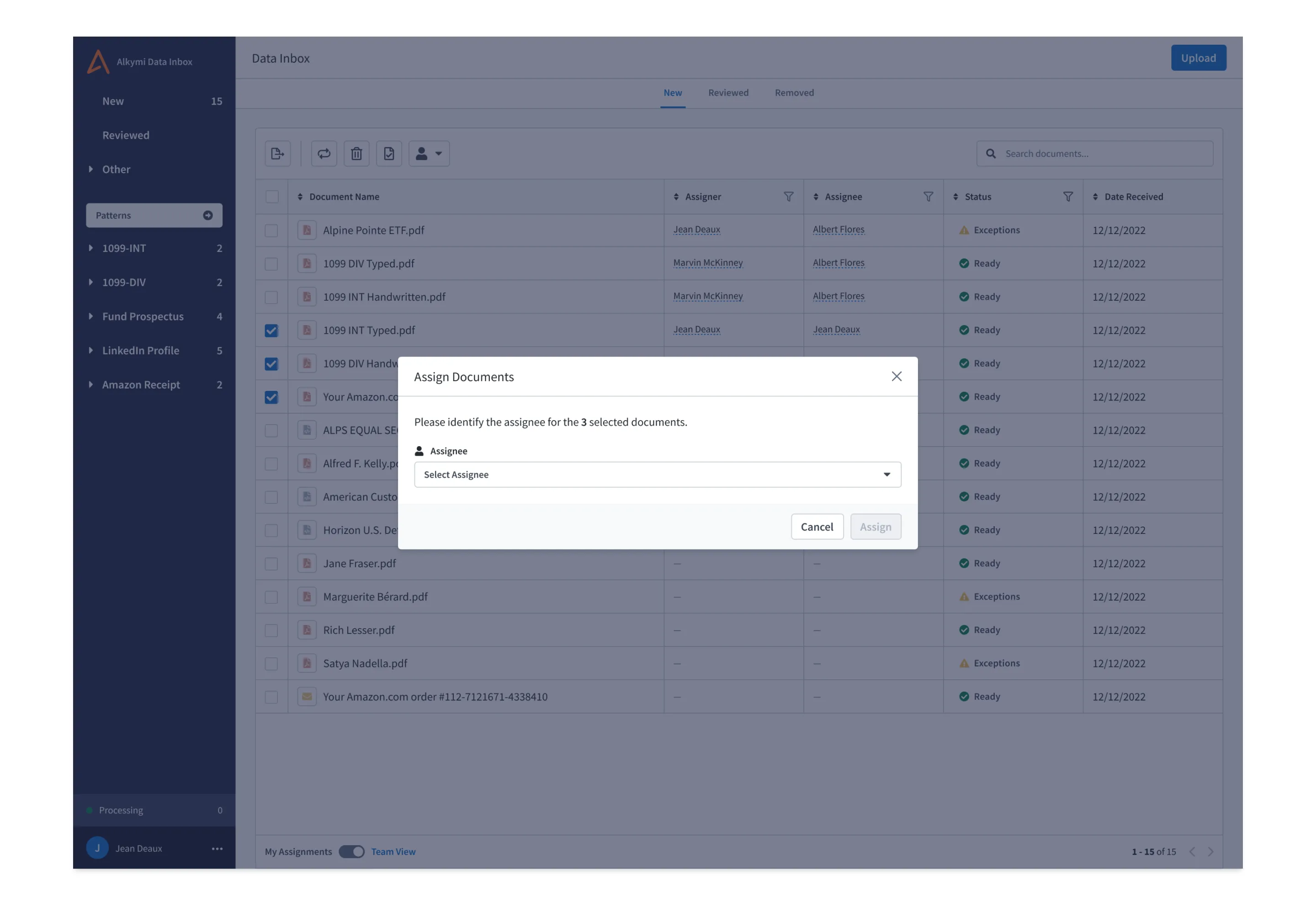Click PDF icon of Alpine Pointe ETF.pdf
This screenshot has width=1316, height=906.
click(307, 230)
